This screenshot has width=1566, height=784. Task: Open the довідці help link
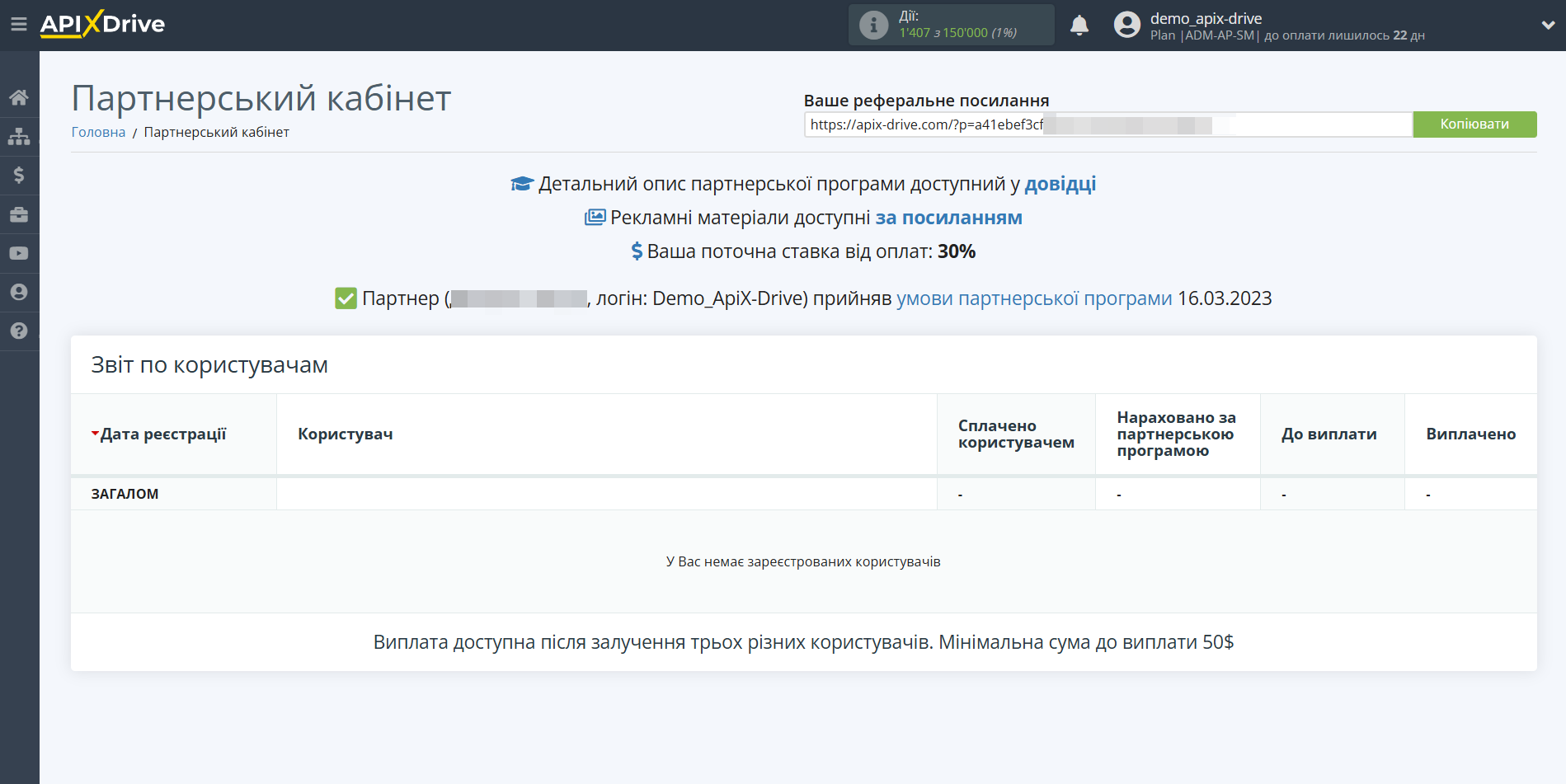click(1060, 184)
